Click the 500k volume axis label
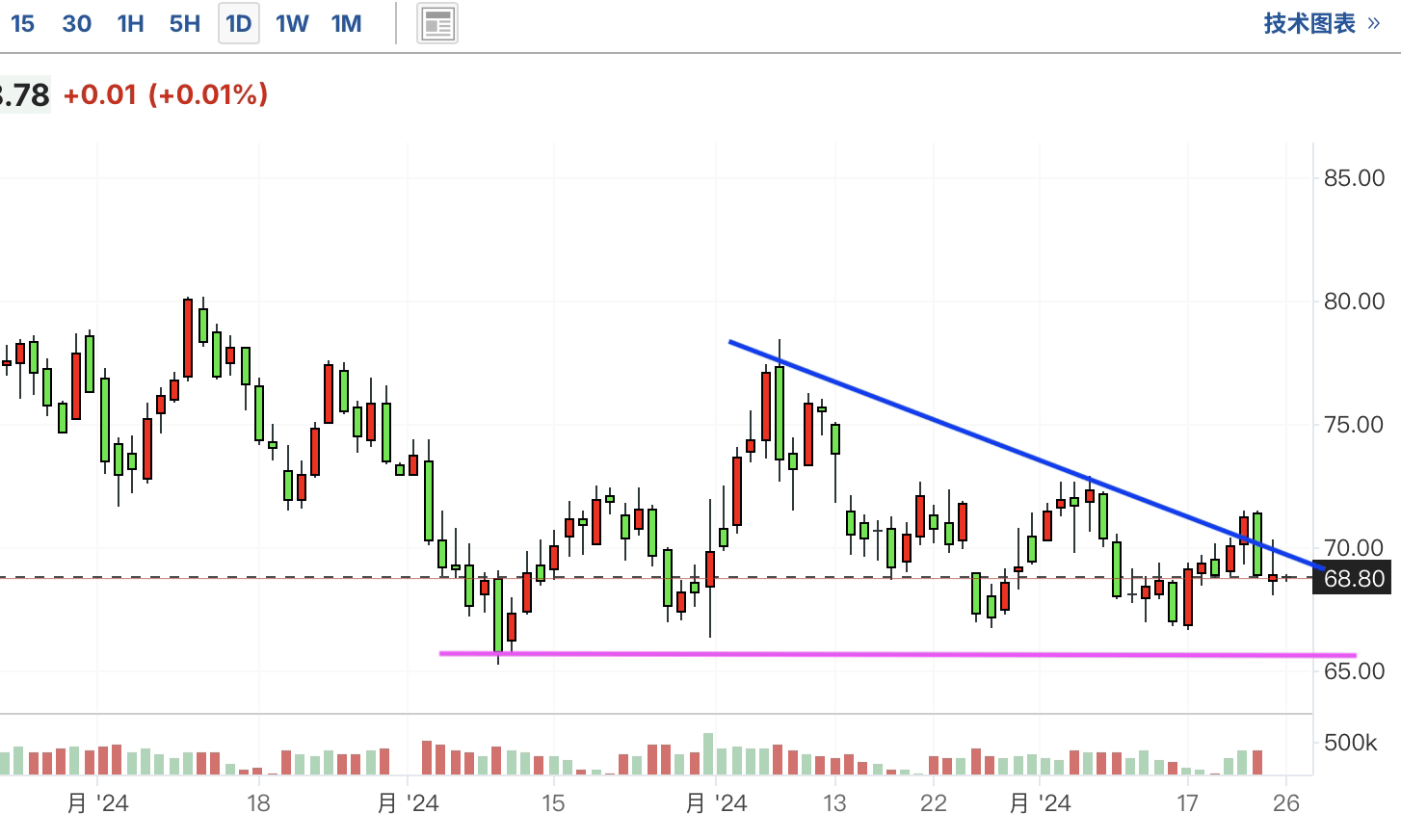Image resolution: width=1401 pixels, height=840 pixels. point(1350,743)
